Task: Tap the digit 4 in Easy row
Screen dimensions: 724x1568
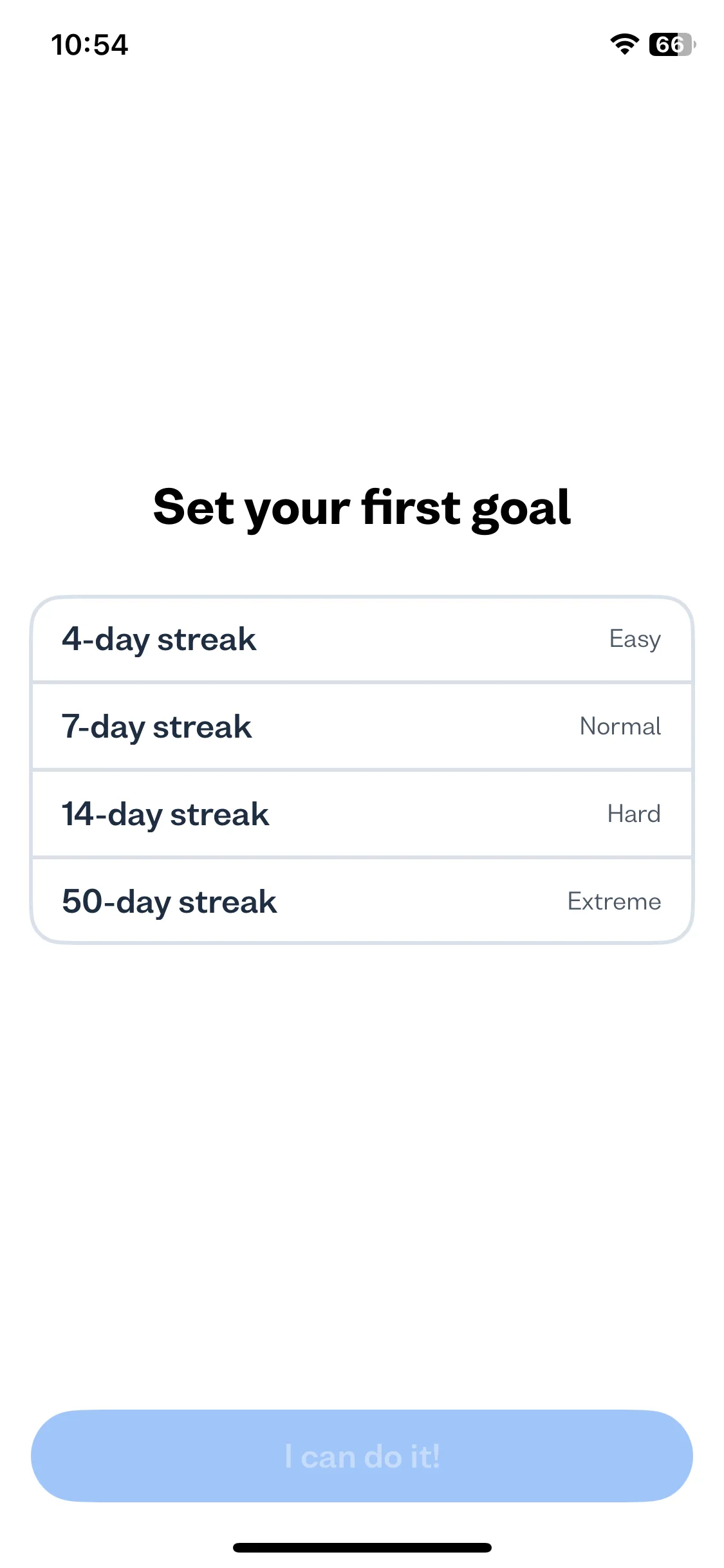Action: point(71,639)
